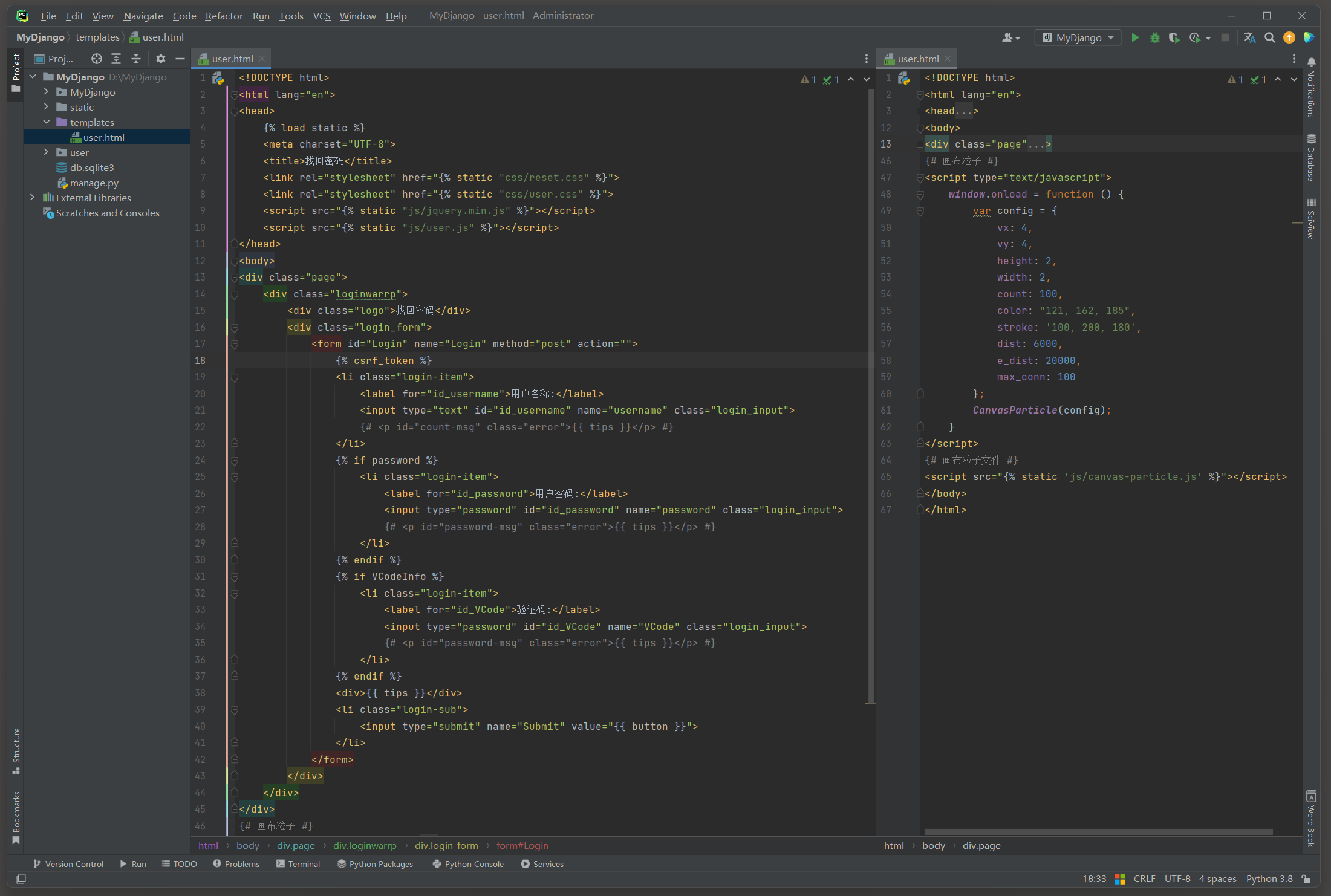Open MyDjango run configuration dropdown

tap(1078, 37)
